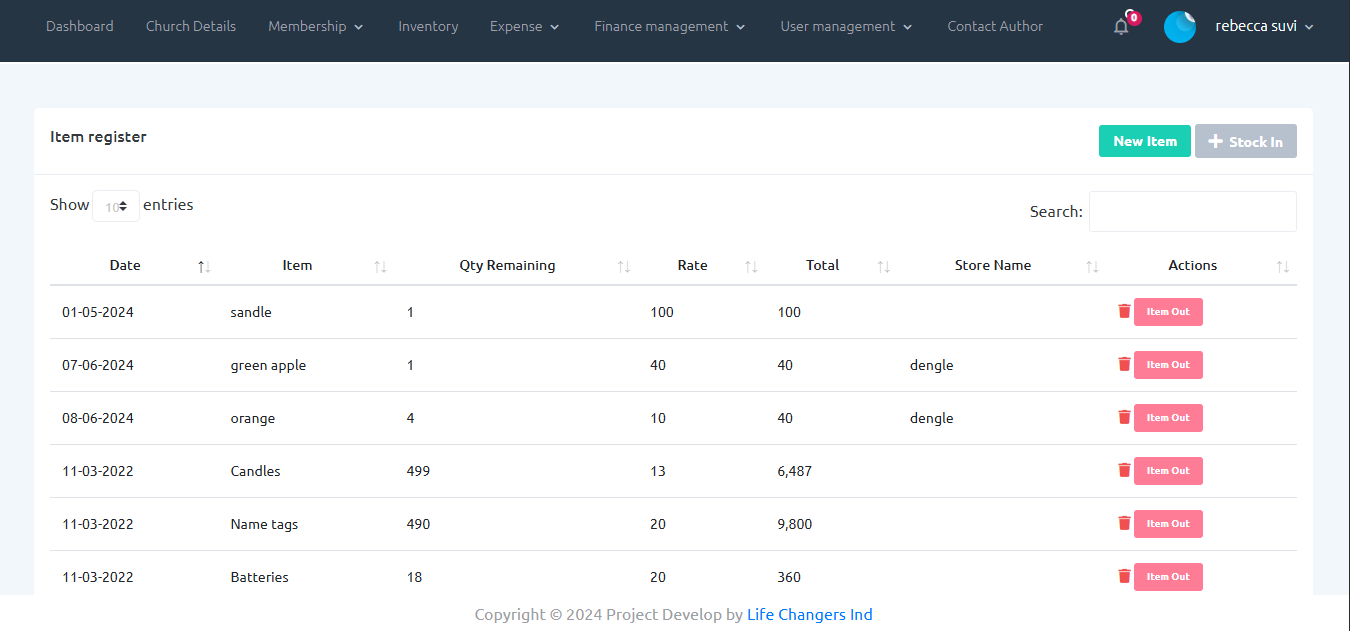Click trash icon in Batteries row

click(x=1124, y=576)
